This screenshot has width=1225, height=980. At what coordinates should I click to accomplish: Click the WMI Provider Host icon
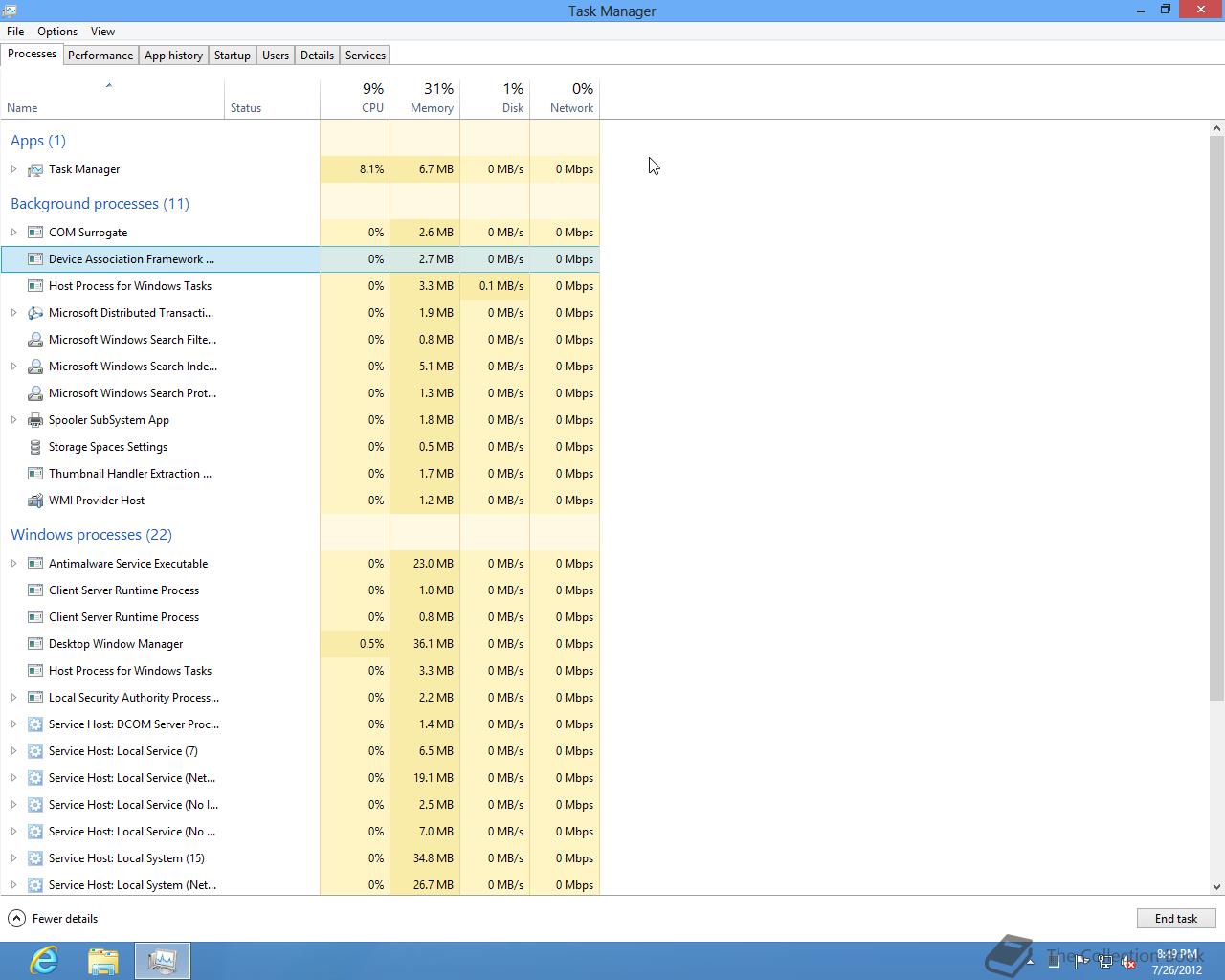click(x=35, y=501)
